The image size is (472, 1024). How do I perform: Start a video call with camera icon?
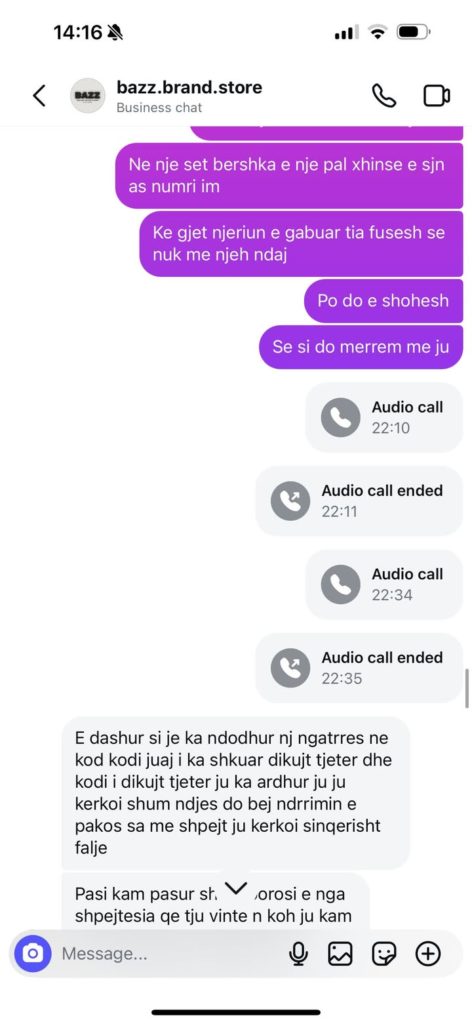pyautogui.click(x=436, y=96)
